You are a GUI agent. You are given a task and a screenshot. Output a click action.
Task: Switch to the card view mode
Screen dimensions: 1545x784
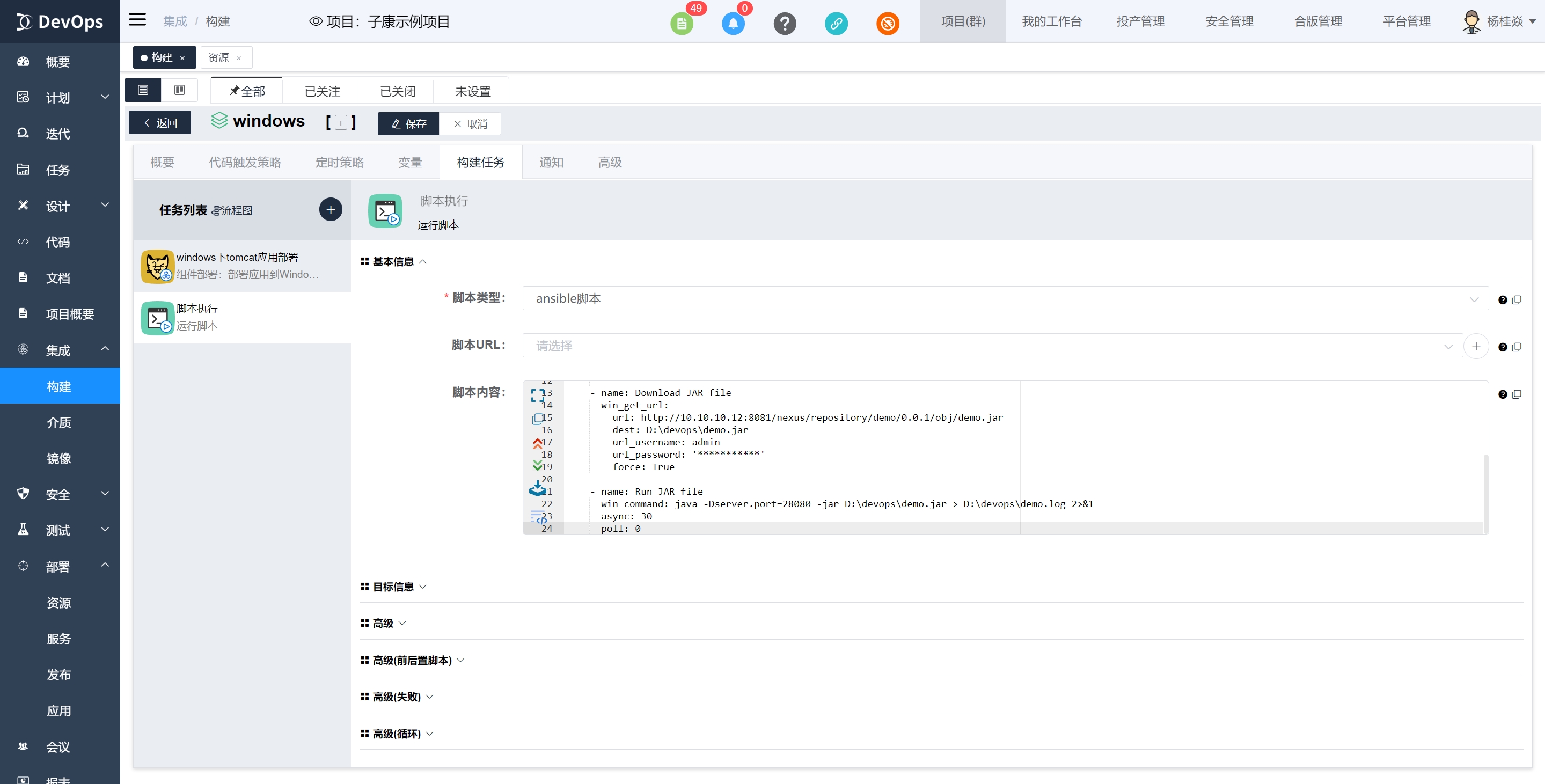click(x=179, y=90)
